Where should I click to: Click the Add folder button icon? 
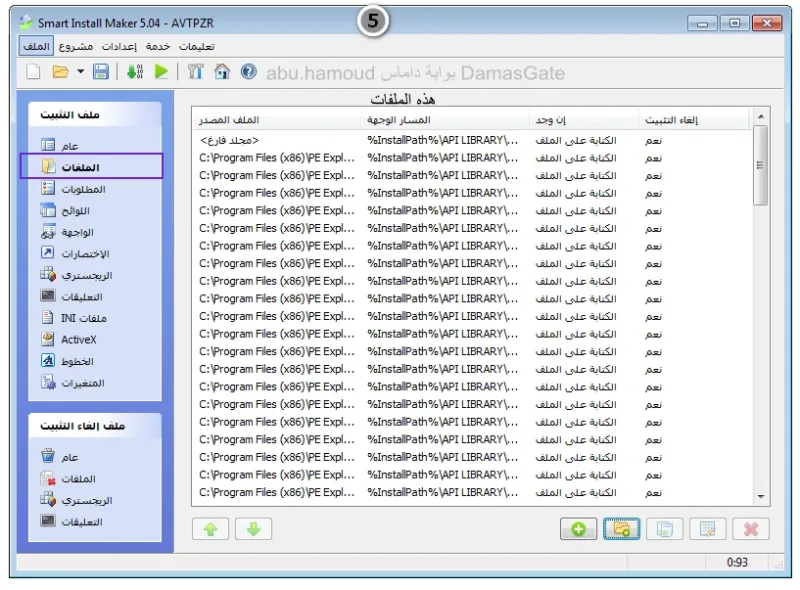coord(621,529)
